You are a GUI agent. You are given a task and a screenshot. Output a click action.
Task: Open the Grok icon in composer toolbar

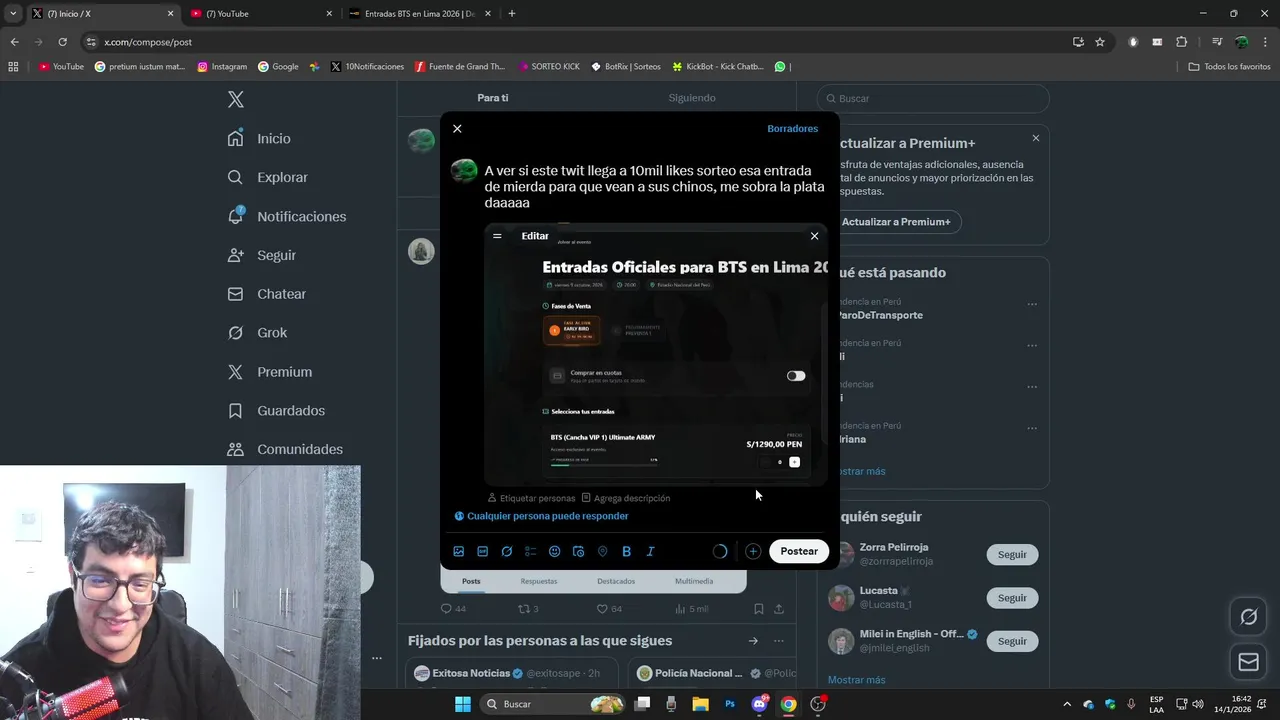[507, 551]
